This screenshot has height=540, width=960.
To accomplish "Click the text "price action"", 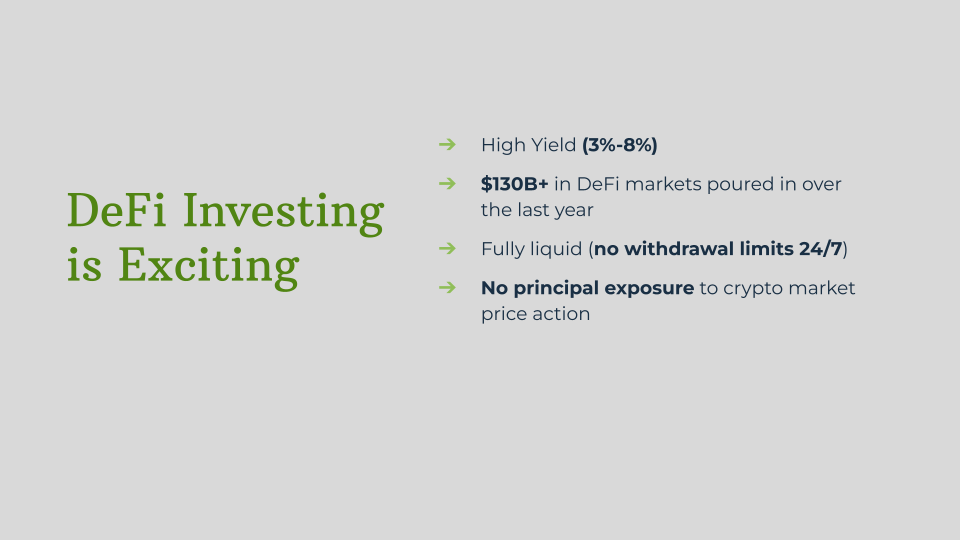I will pyautogui.click(x=536, y=314).
